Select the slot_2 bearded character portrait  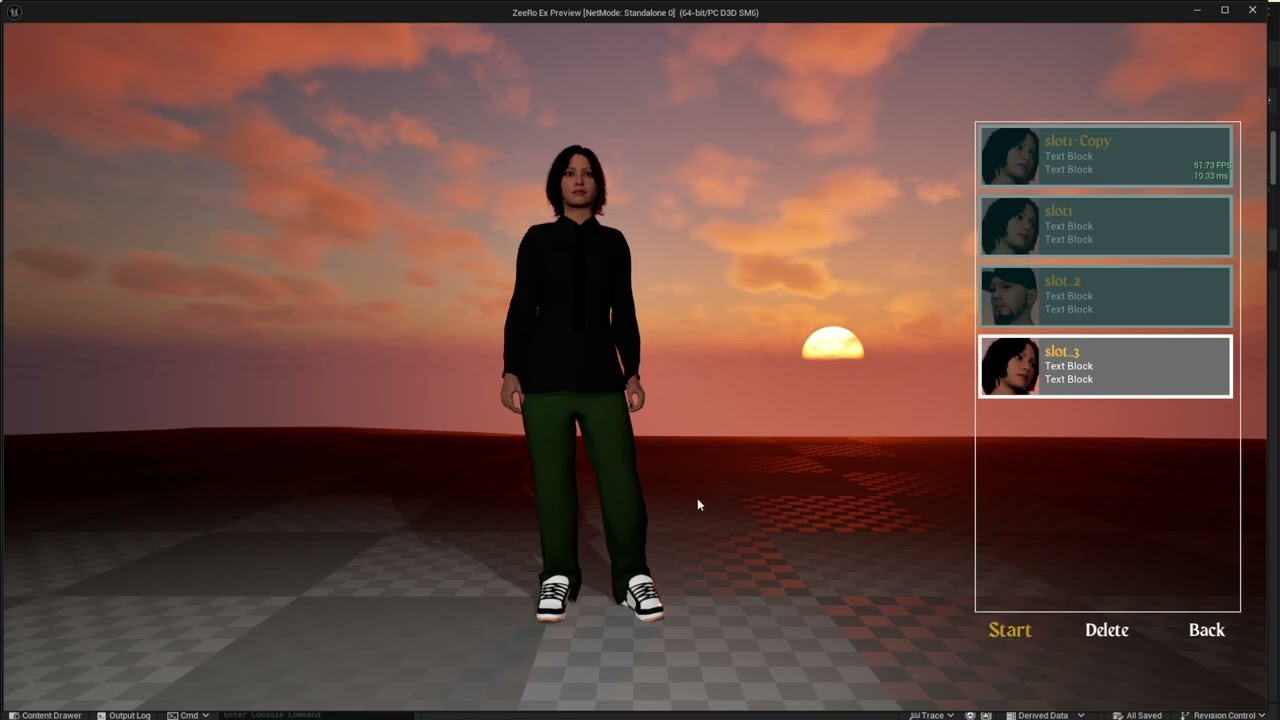[x=1010, y=296]
